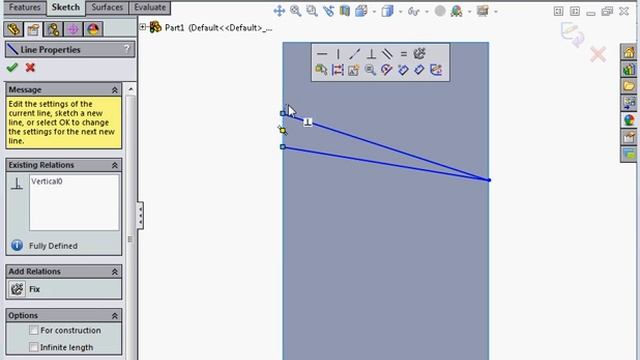This screenshot has height=360, width=640.
Task: Exit sketch via confirmation corner icon
Action: pyautogui.click(x=573, y=35)
